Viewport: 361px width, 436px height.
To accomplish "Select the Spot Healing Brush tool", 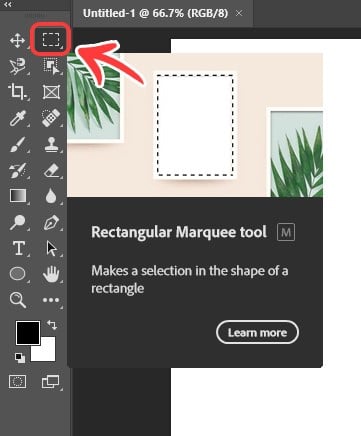I will 51,118.
